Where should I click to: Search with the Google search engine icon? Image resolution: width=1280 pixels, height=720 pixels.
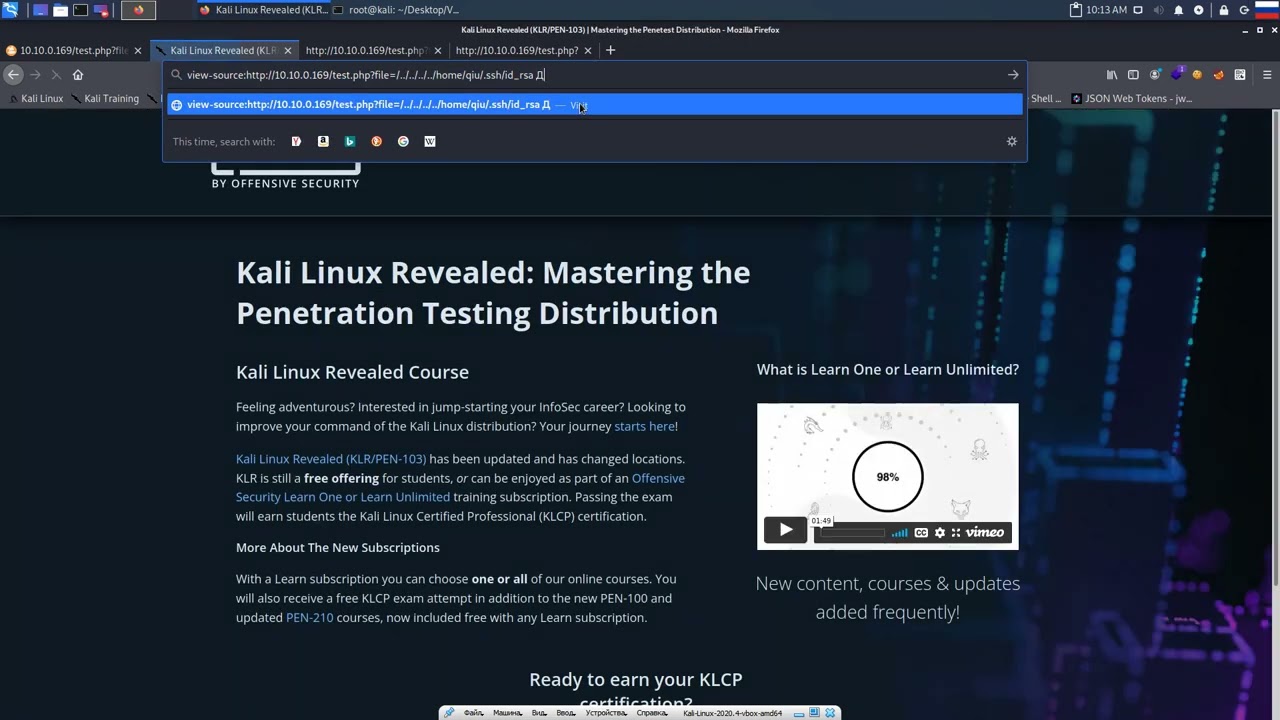403,141
